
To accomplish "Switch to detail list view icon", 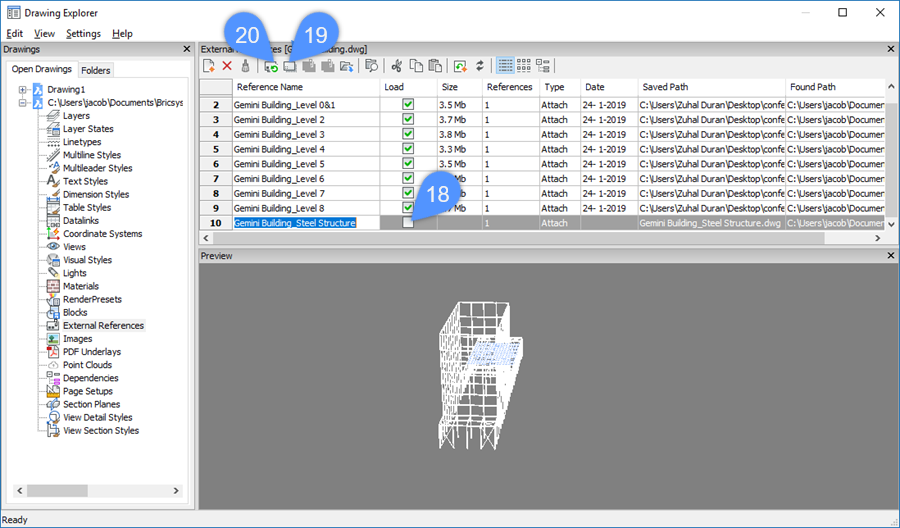I will [x=506, y=66].
